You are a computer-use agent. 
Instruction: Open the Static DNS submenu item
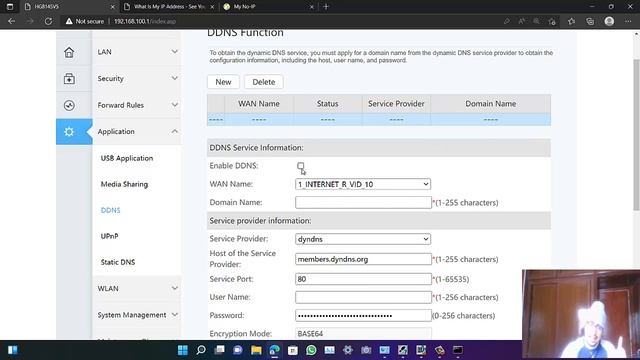point(118,262)
